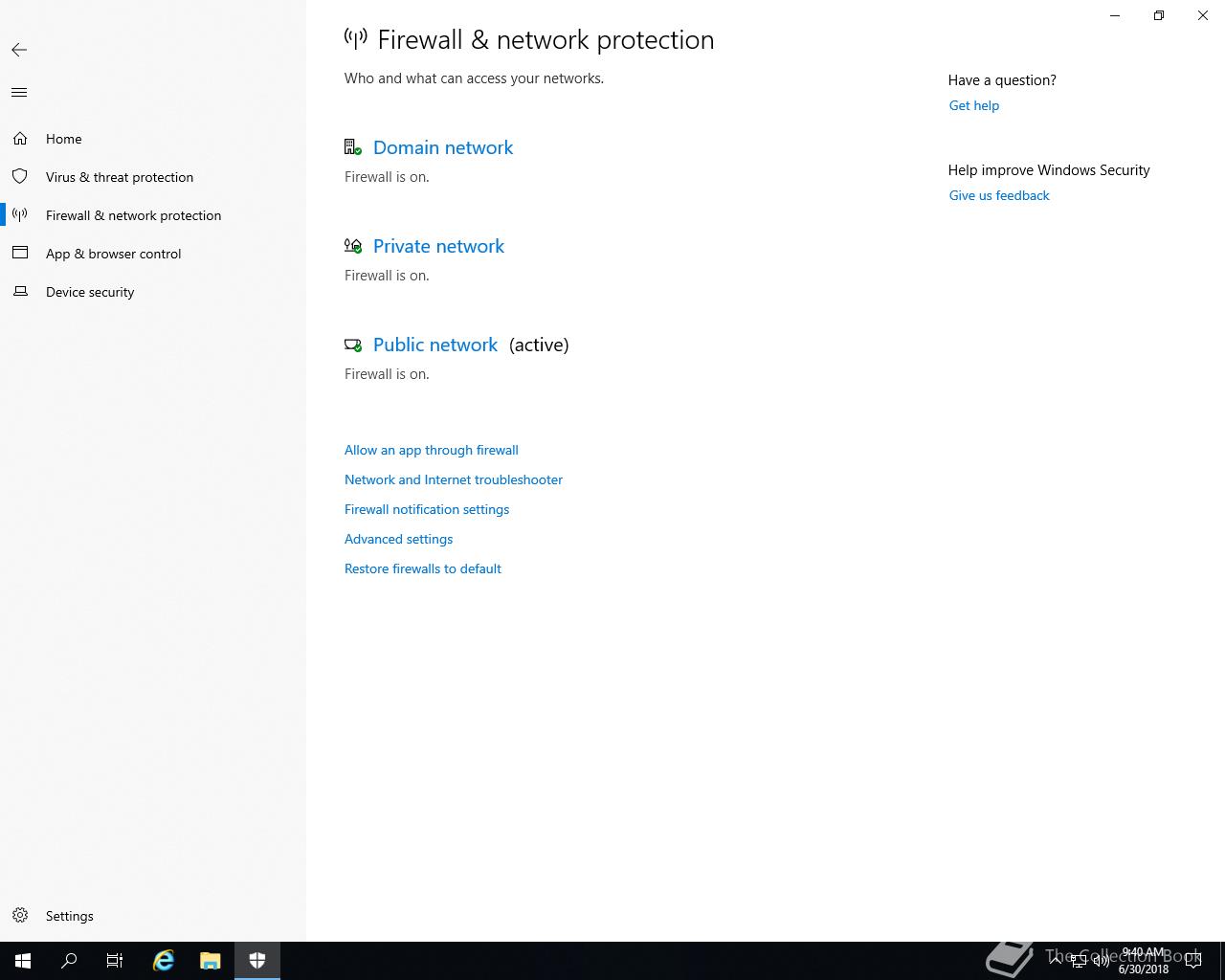Minimize the Windows Security window

[x=1115, y=15]
